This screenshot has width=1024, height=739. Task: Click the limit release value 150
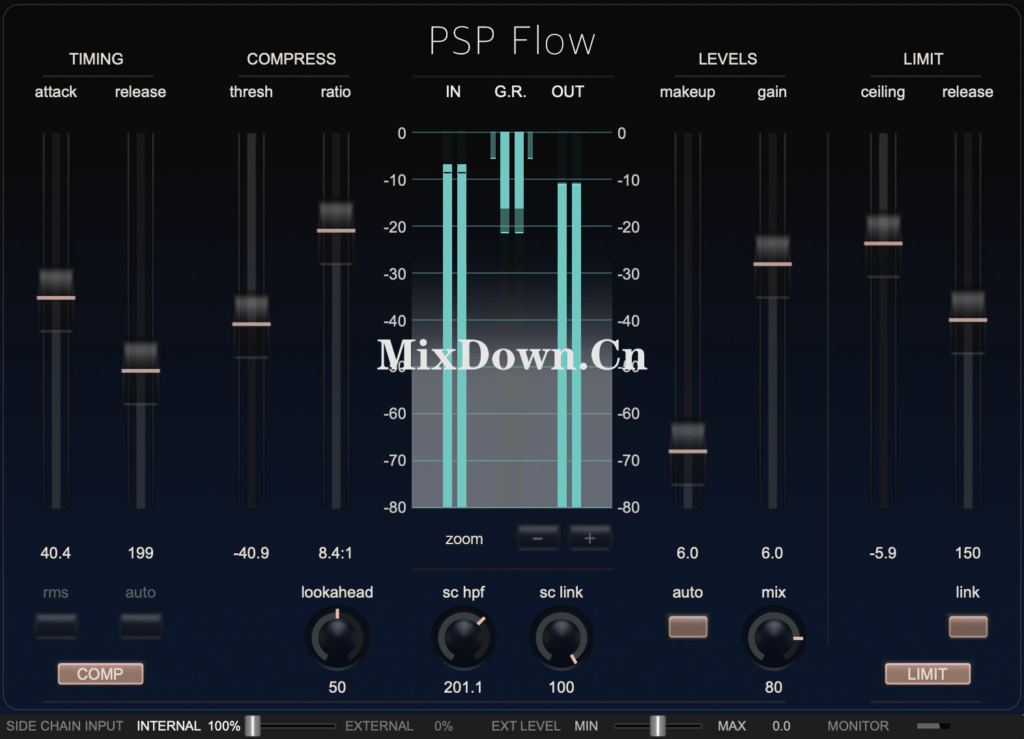(x=968, y=553)
